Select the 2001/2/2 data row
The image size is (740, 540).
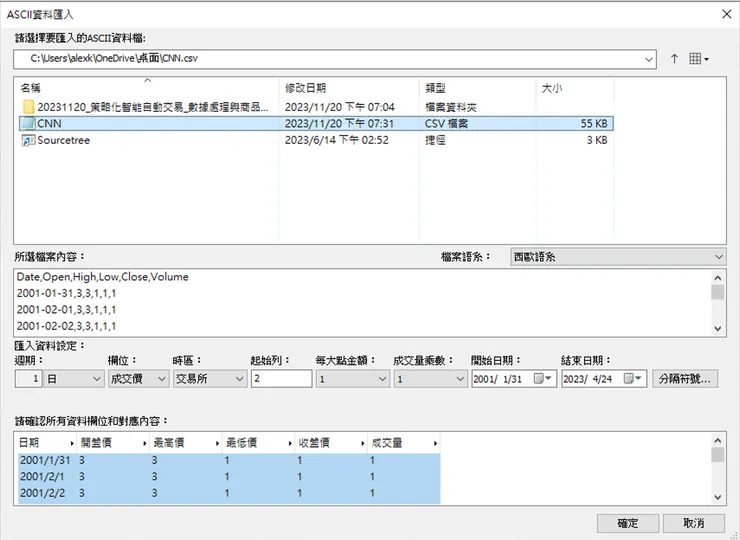[229, 493]
